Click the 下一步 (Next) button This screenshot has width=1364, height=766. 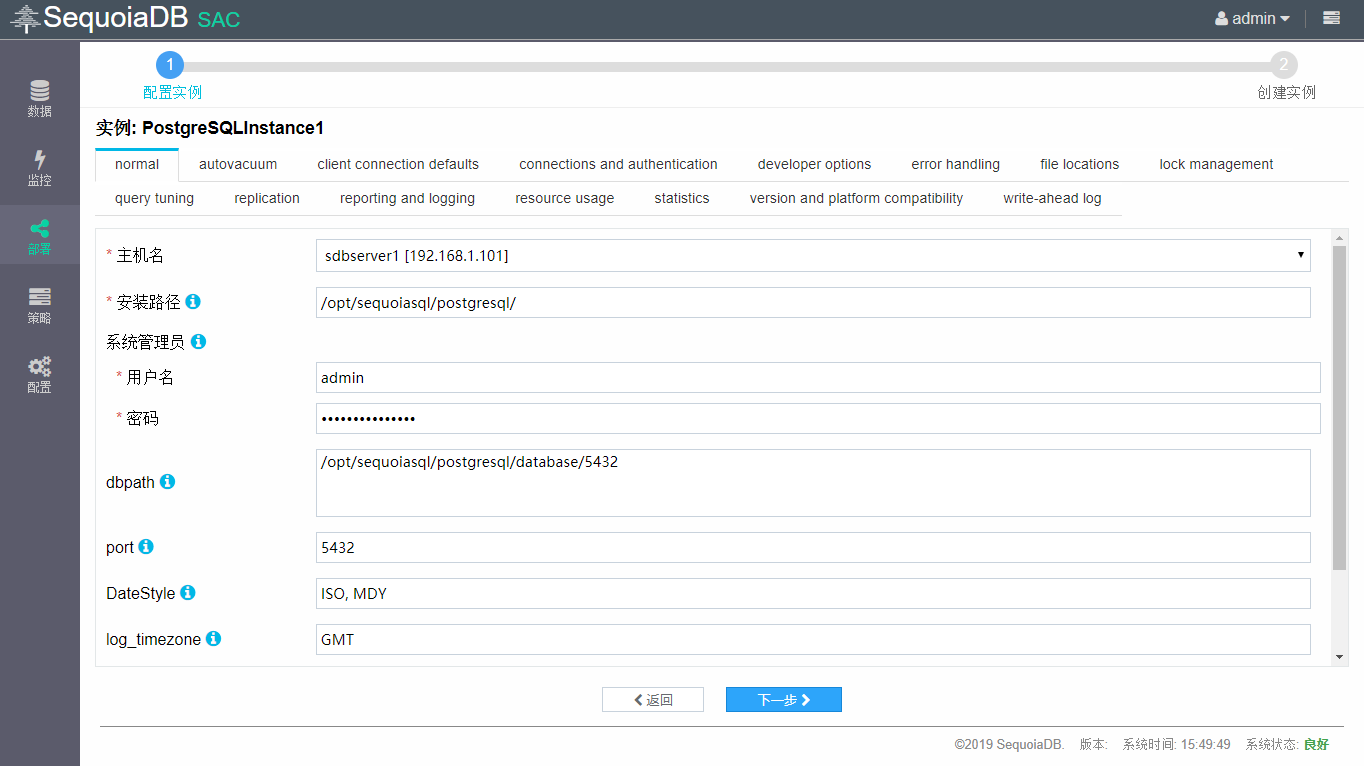783,699
